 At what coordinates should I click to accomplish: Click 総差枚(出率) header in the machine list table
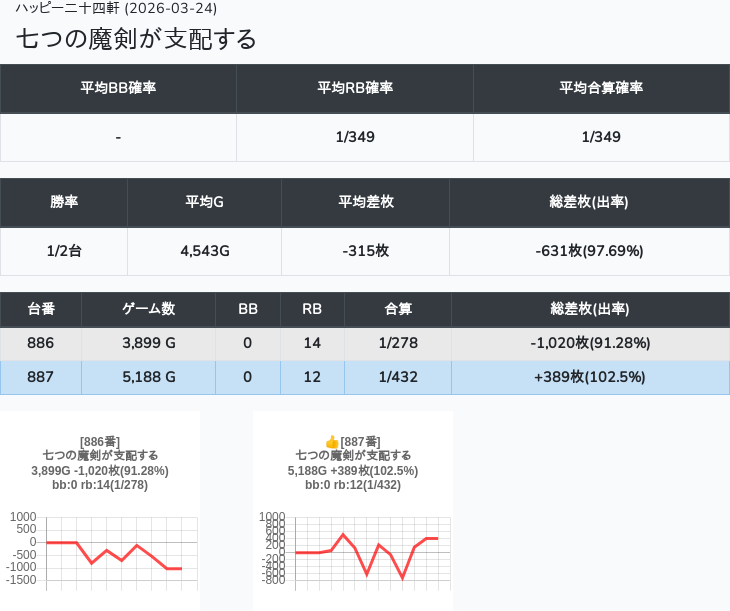[590, 309]
